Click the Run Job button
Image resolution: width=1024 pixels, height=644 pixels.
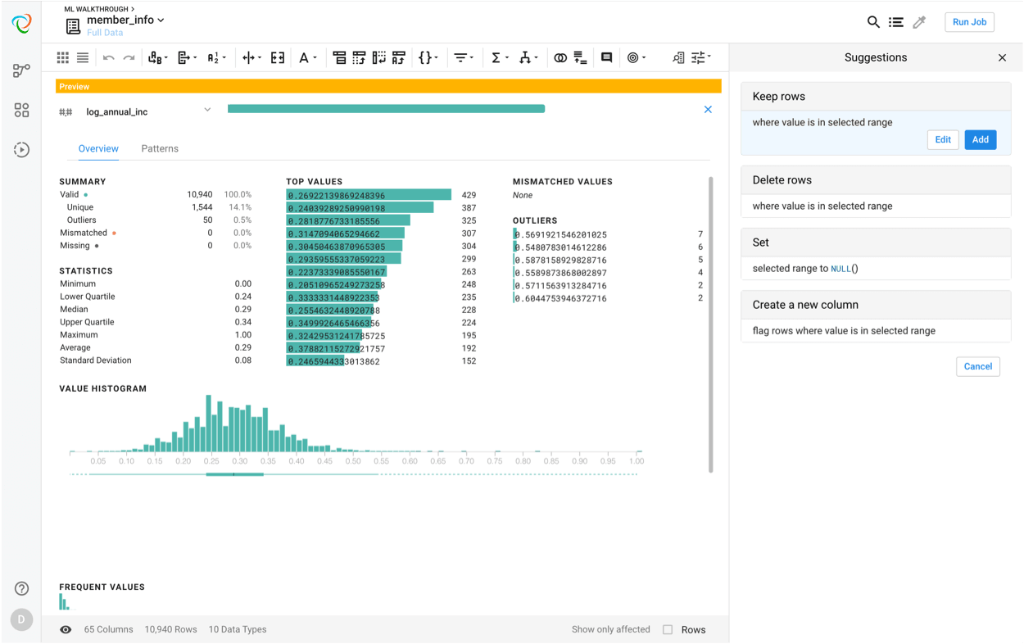pos(969,22)
